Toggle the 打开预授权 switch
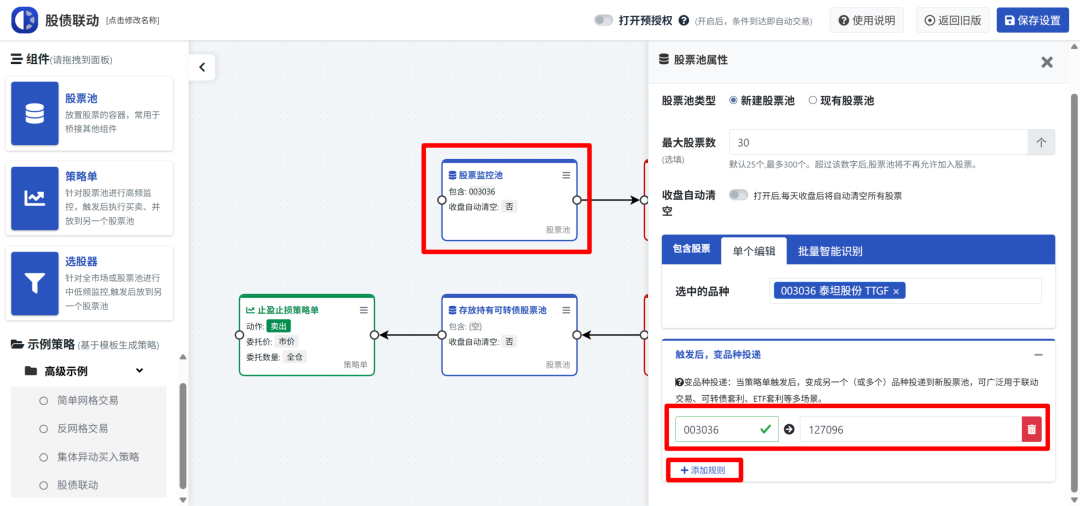1080x506 pixels. click(x=603, y=20)
